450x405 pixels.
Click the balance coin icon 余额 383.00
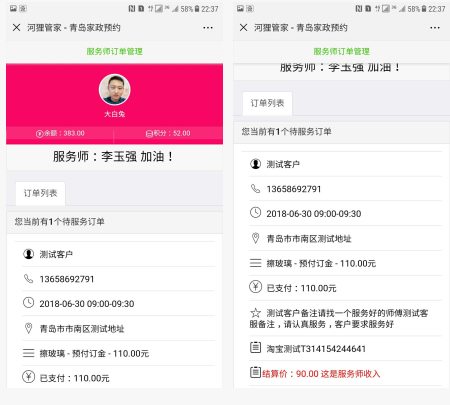tap(39, 134)
